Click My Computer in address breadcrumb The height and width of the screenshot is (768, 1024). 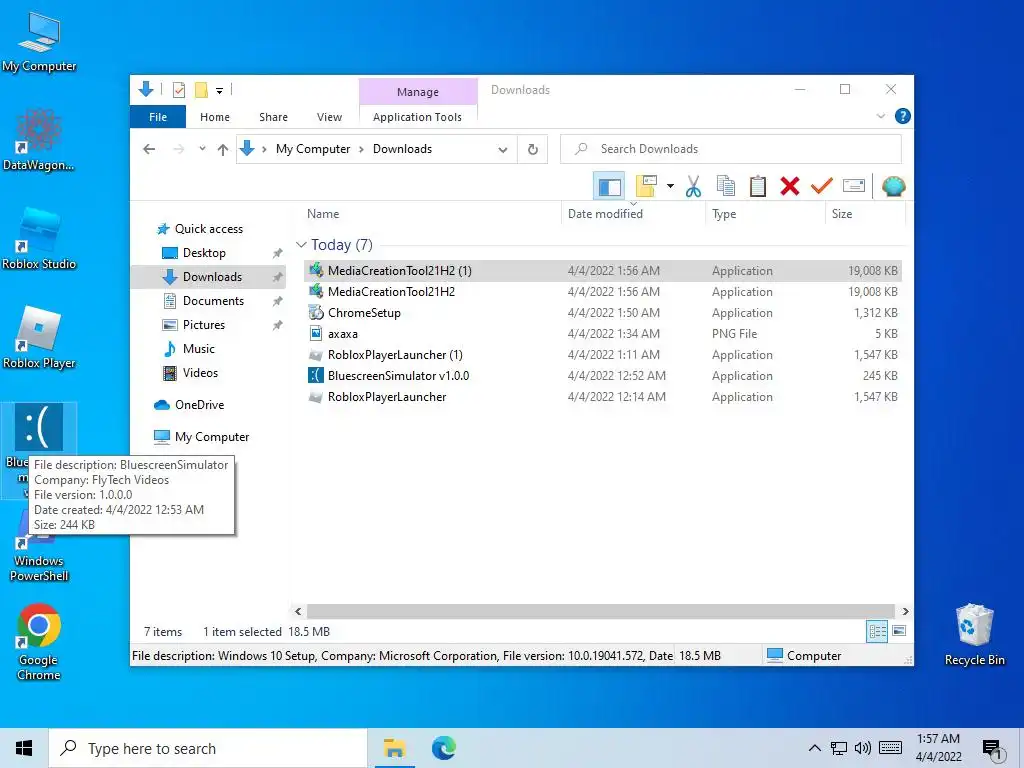pyautogui.click(x=313, y=149)
